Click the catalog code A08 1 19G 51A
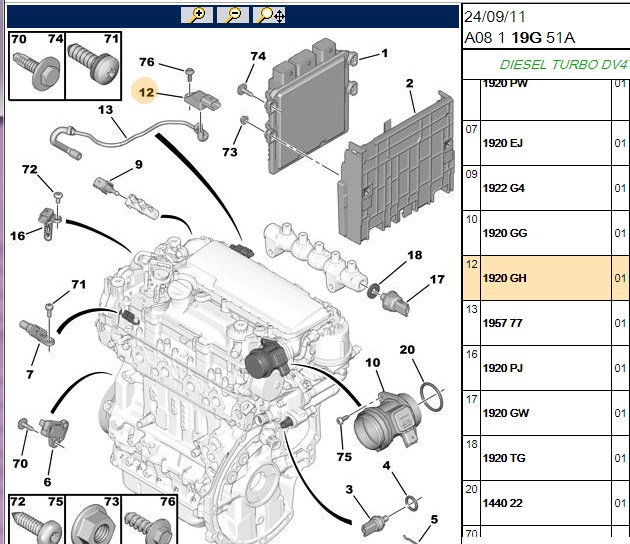 click(x=520, y=38)
